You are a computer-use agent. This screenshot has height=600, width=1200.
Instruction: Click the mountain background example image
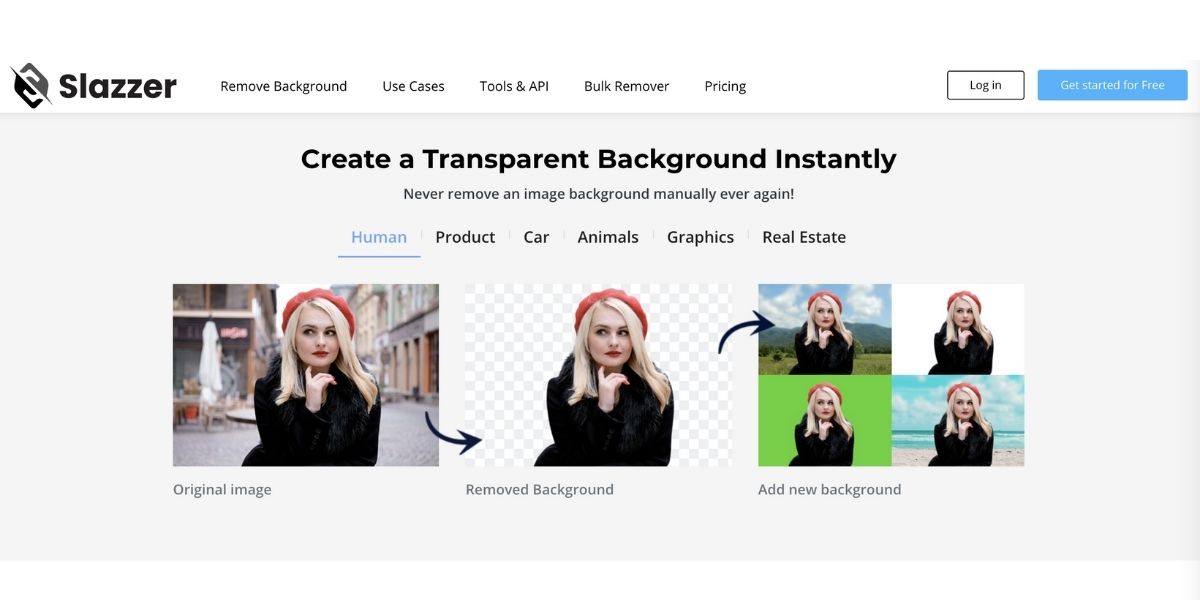coord(824,330)
